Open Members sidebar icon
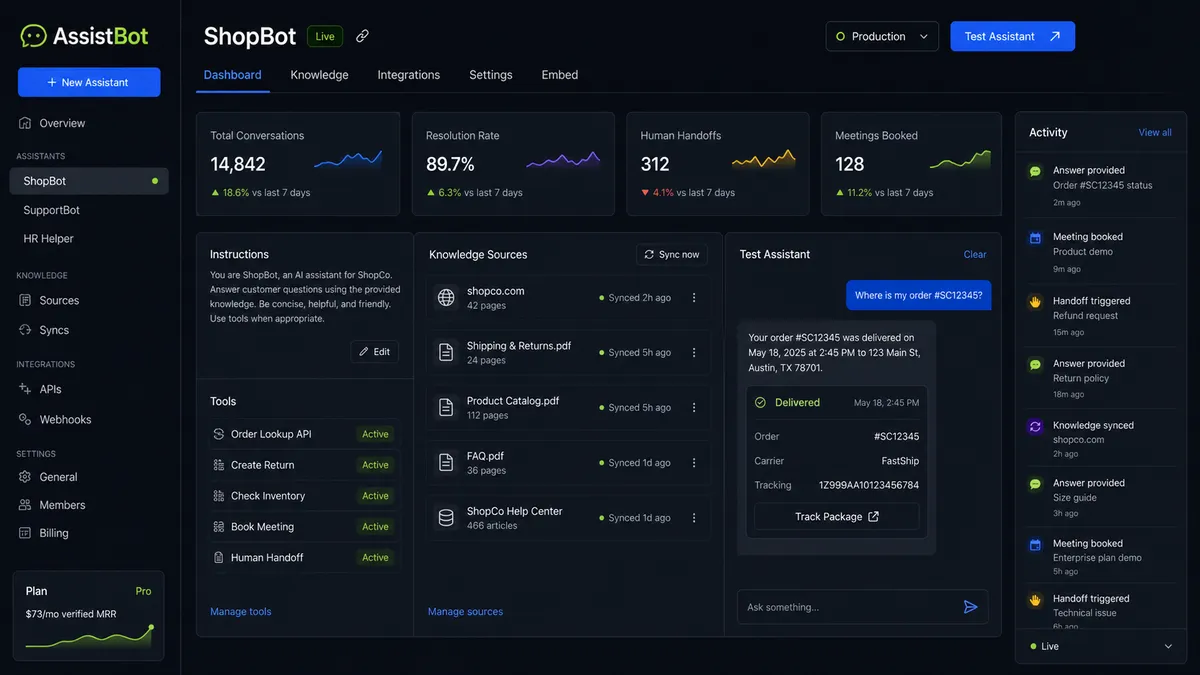This screenshot has width=1200, height=675. (26, 505)
